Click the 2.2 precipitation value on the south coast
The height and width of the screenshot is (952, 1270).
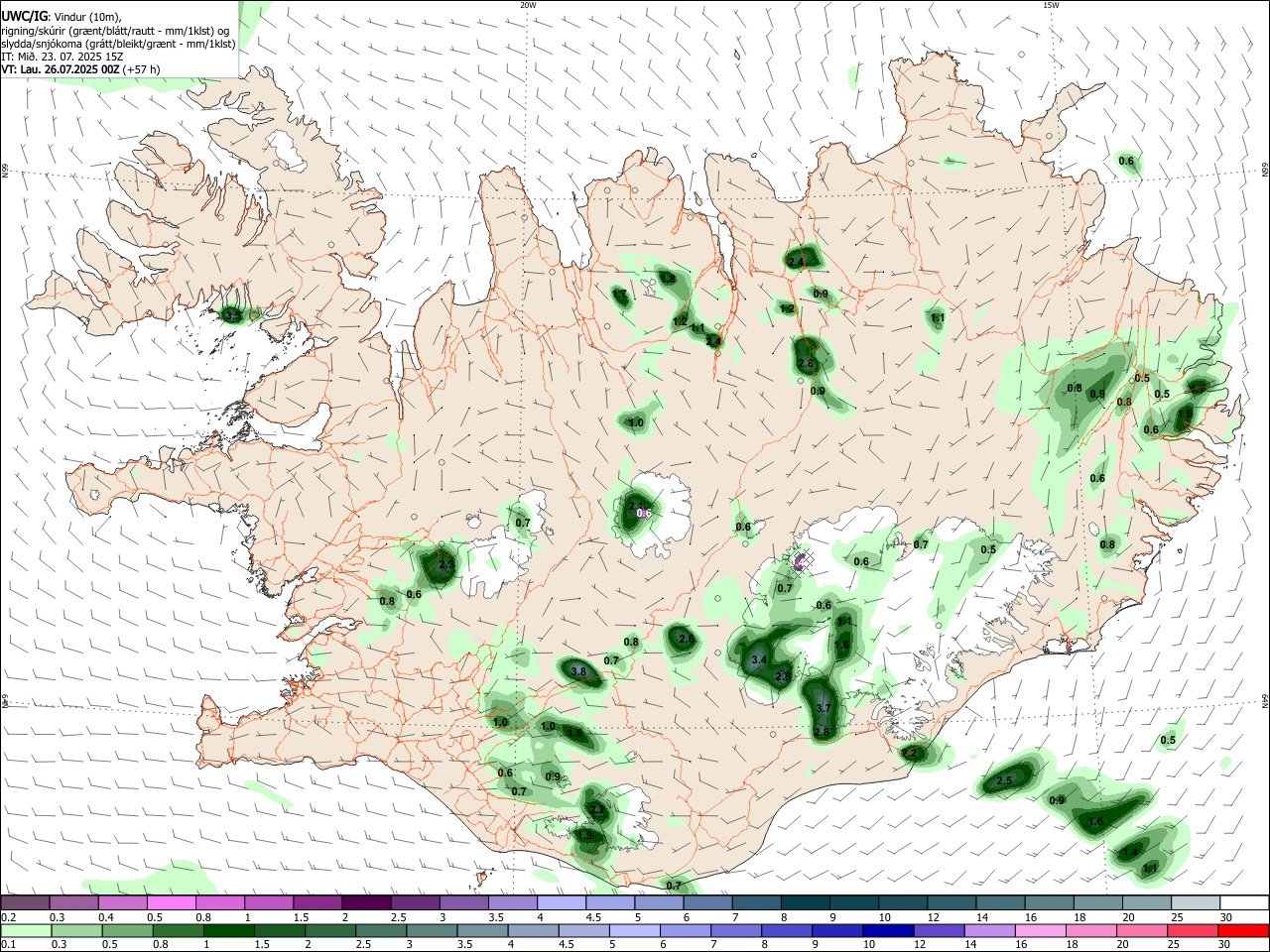pyautogui.click(x=909, y=754)
